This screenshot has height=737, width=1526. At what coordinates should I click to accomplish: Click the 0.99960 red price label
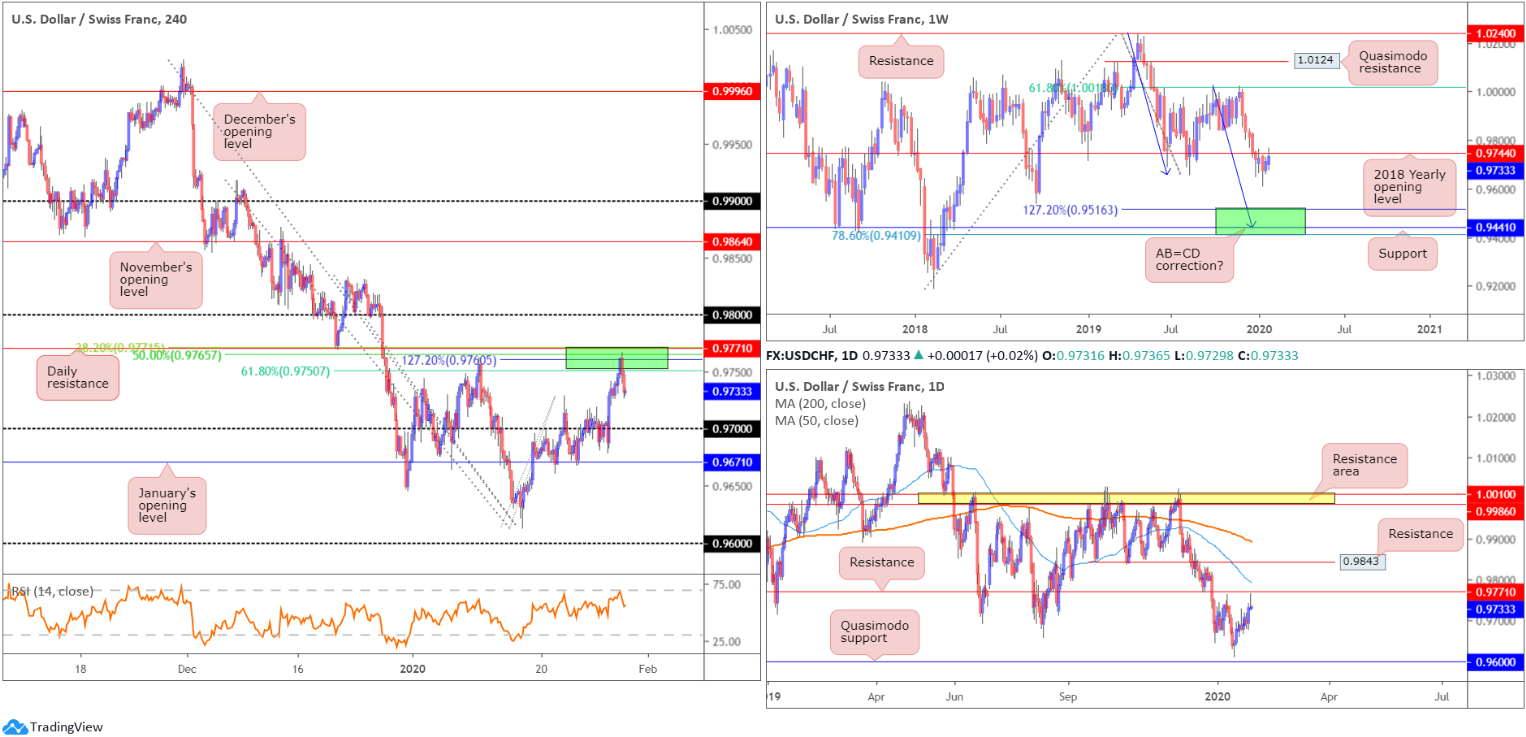pyautogui.click(x=731, y=90)
